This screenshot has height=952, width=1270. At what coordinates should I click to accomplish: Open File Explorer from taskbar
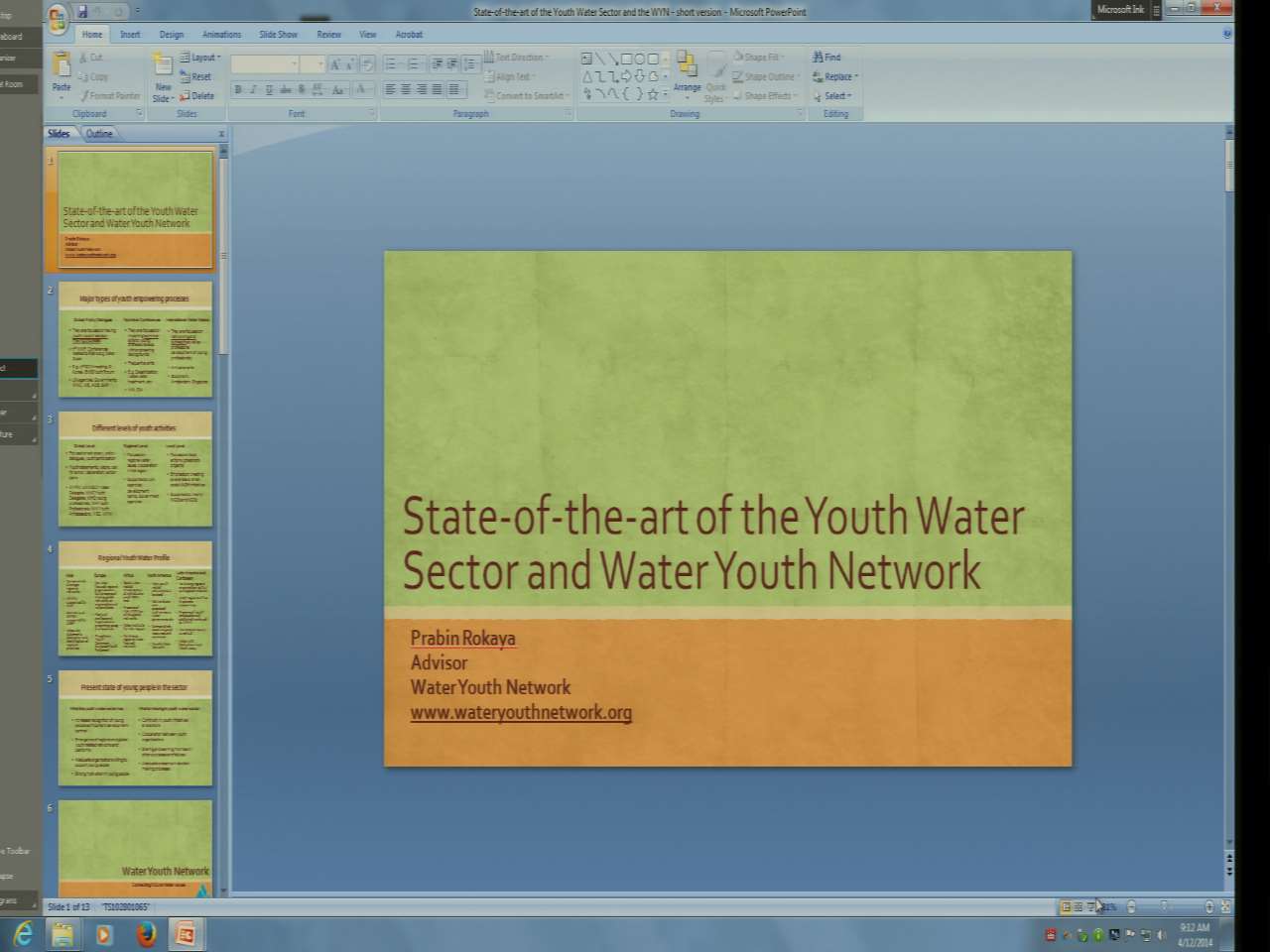pos(63,933)
